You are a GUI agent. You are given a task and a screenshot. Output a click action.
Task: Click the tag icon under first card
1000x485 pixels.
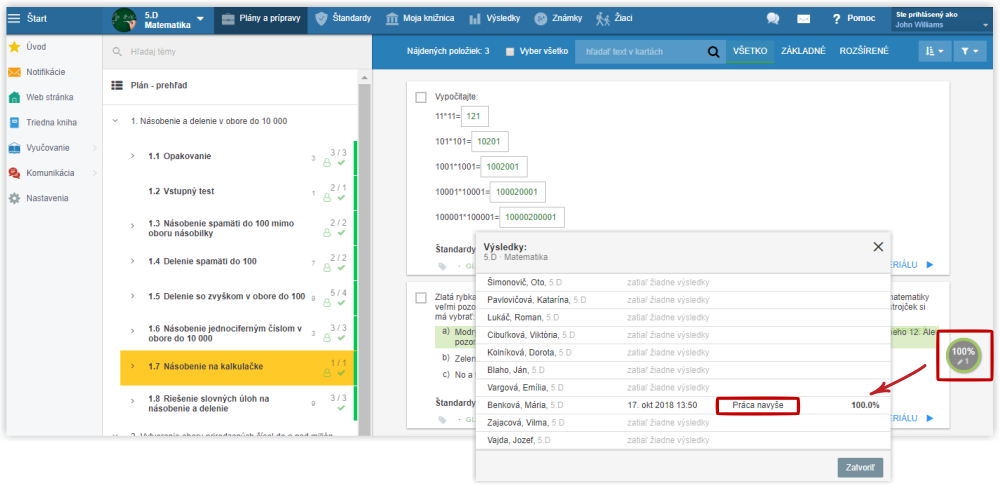[x=443, y=266]
